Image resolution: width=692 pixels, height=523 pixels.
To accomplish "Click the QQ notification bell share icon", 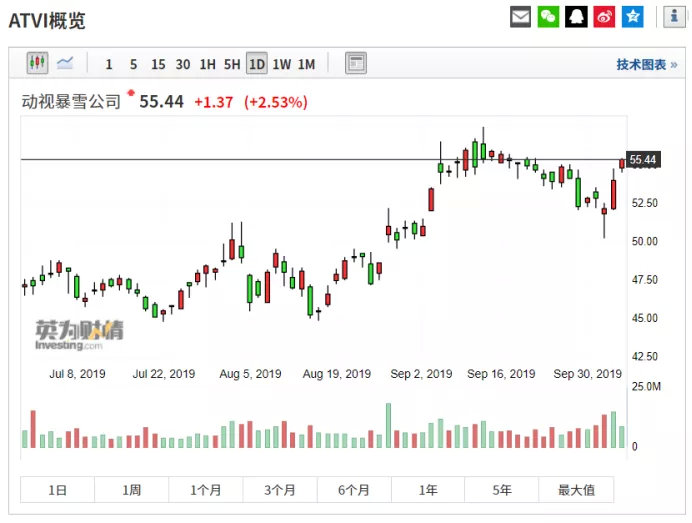I will 576,17.
